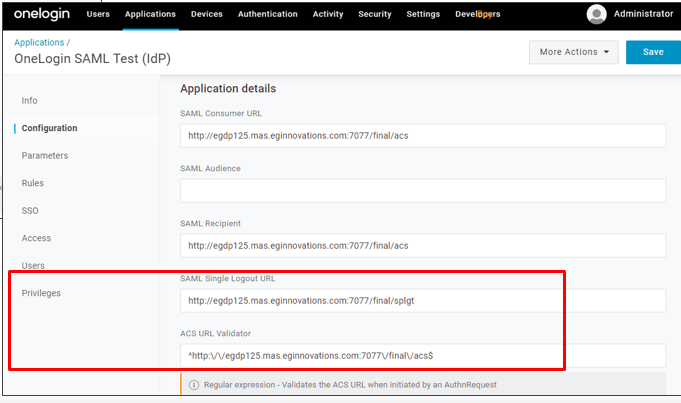Open the Access sidebar tab
681x403 pixels.
[36, 238]
